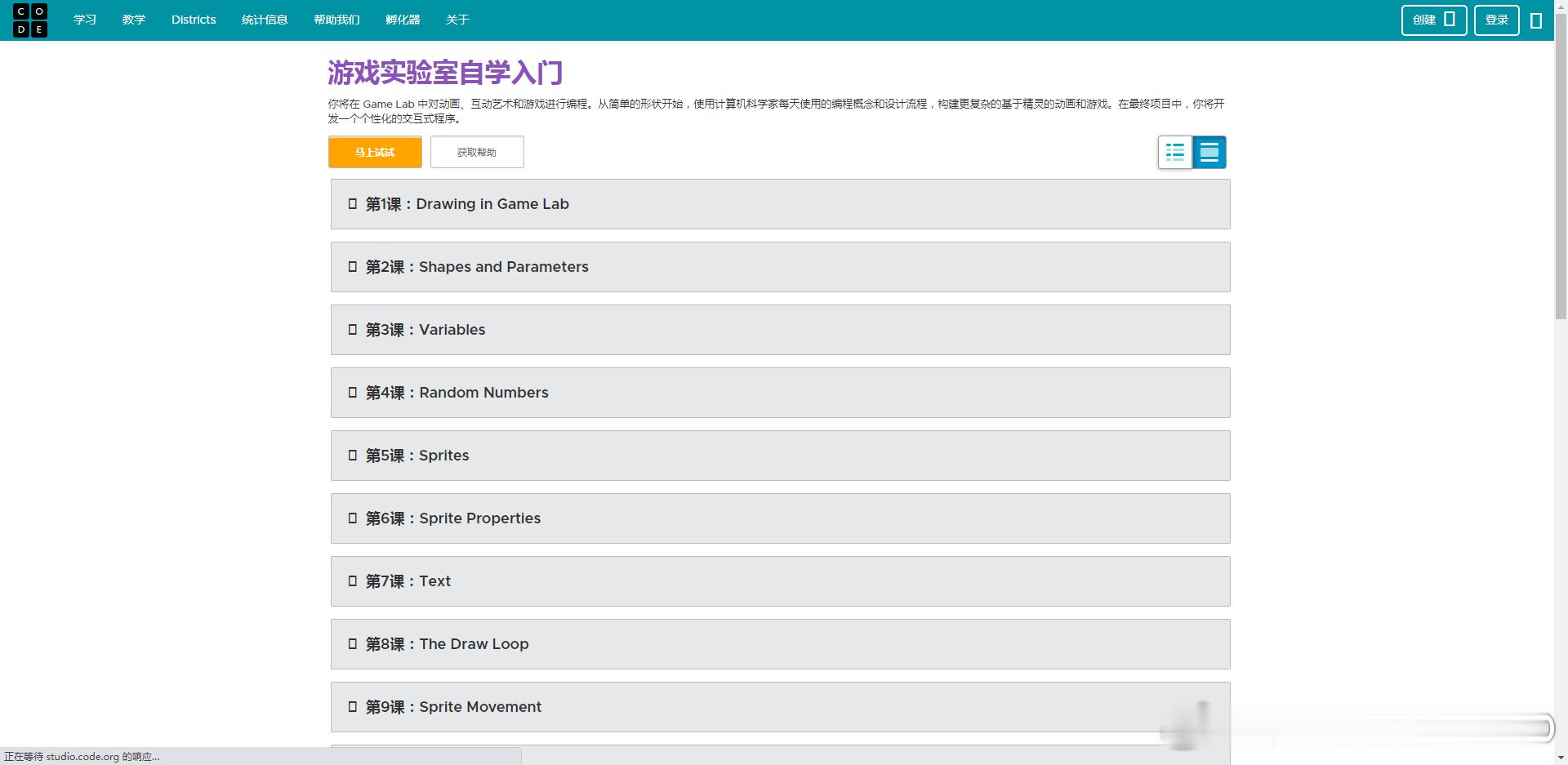Viewport: 1568px width, 765px height.
Task: Open the 创建 dropdown button
Action: (1434, 20)
